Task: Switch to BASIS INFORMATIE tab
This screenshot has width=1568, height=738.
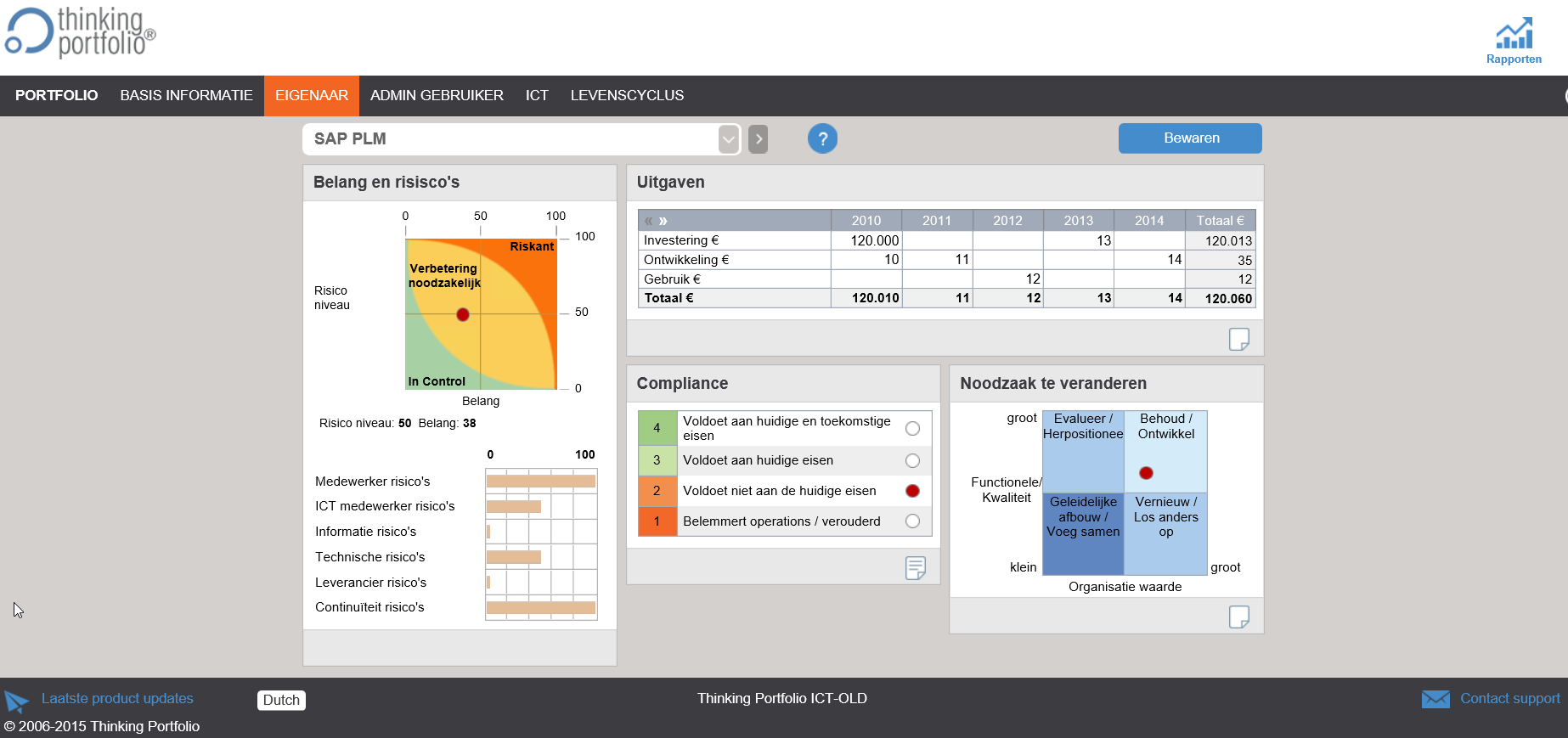Action: [186, 95]
